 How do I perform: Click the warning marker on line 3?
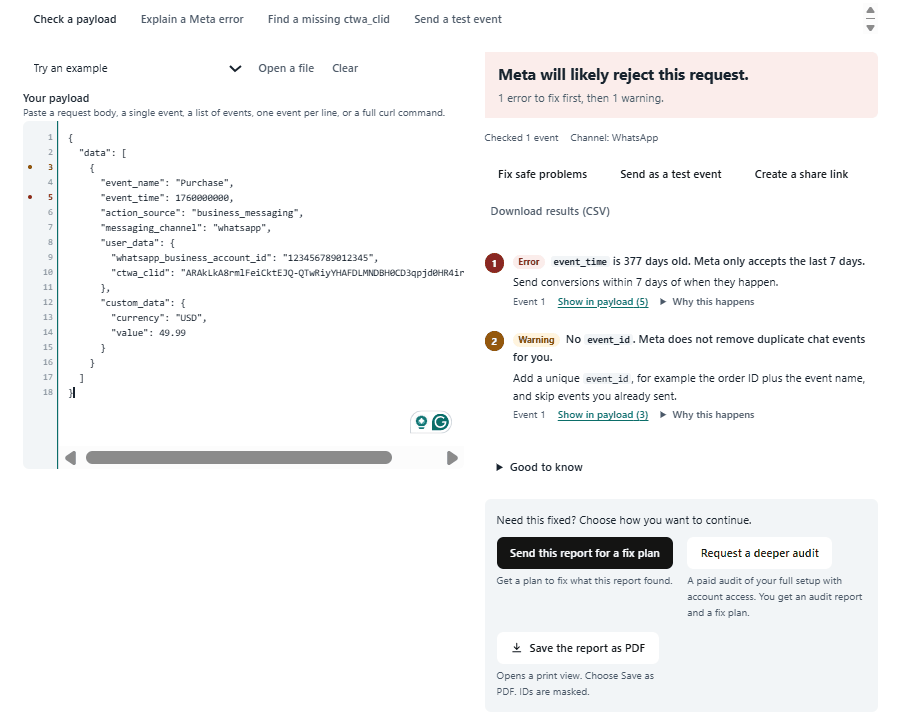30,167
